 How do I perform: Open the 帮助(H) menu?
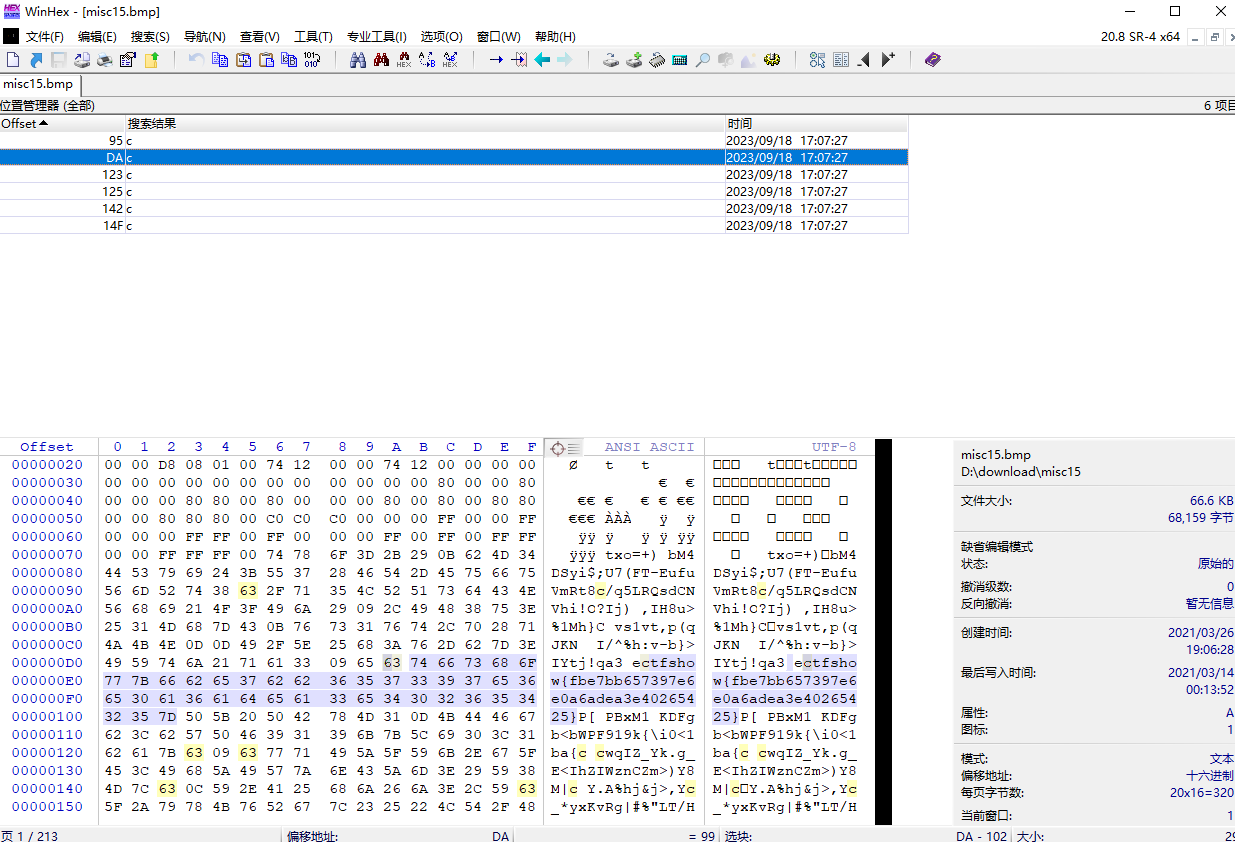coord(556,37)
